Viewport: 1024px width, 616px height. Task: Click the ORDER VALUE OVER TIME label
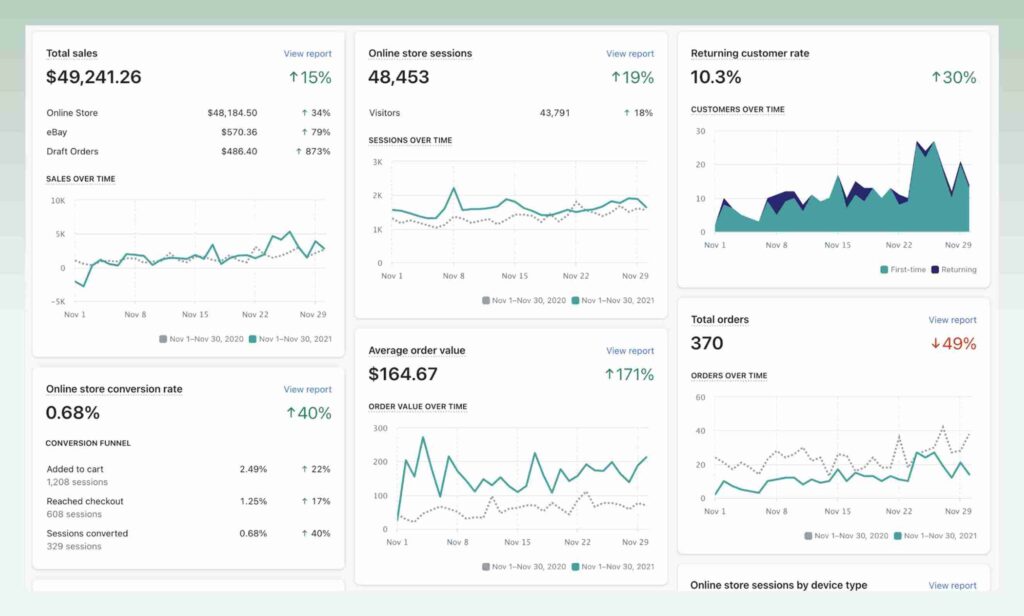[x=418, y=407]
